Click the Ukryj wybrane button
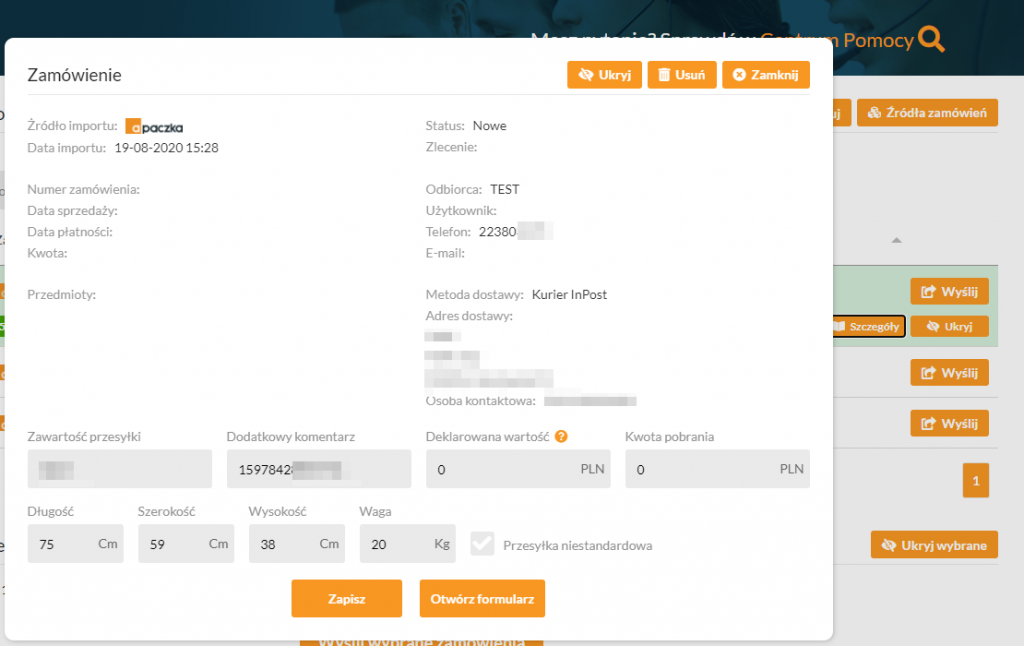The image size is (1024, 646). click(934, 545)
